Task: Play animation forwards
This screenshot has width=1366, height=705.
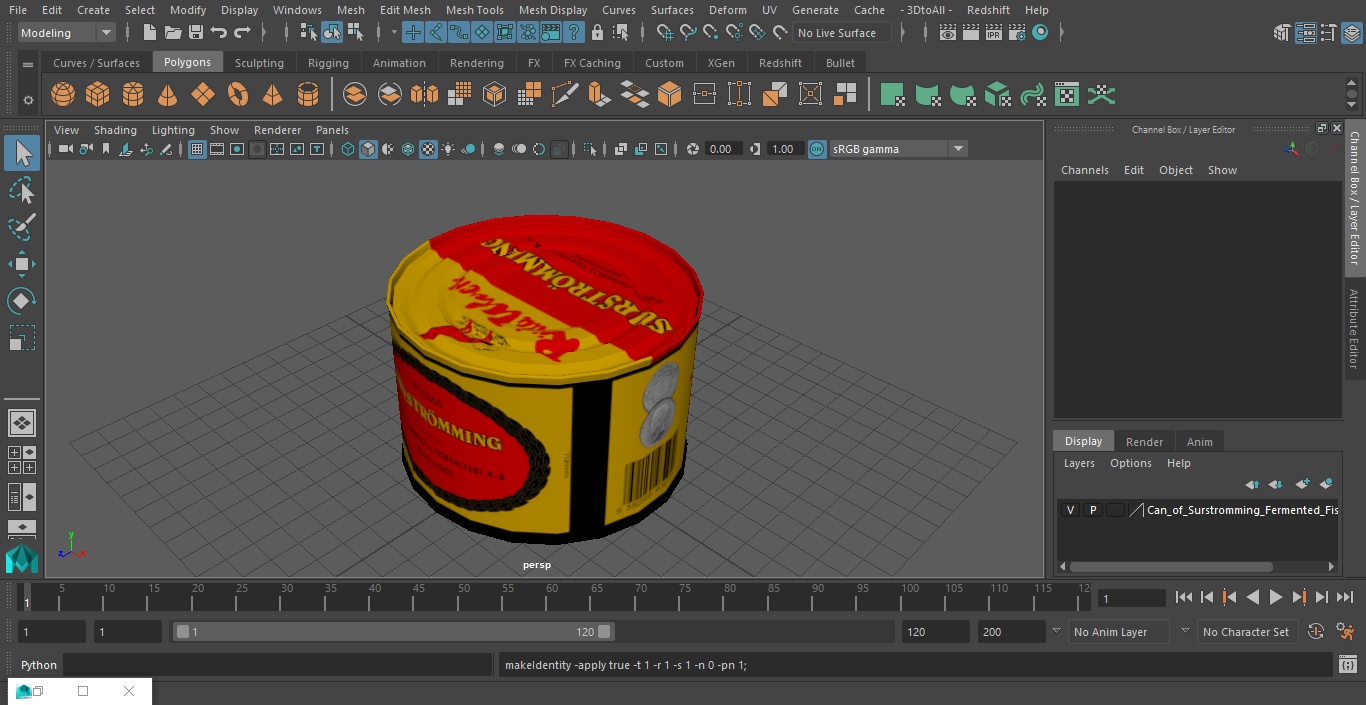Action: (x=1275, y=597)
